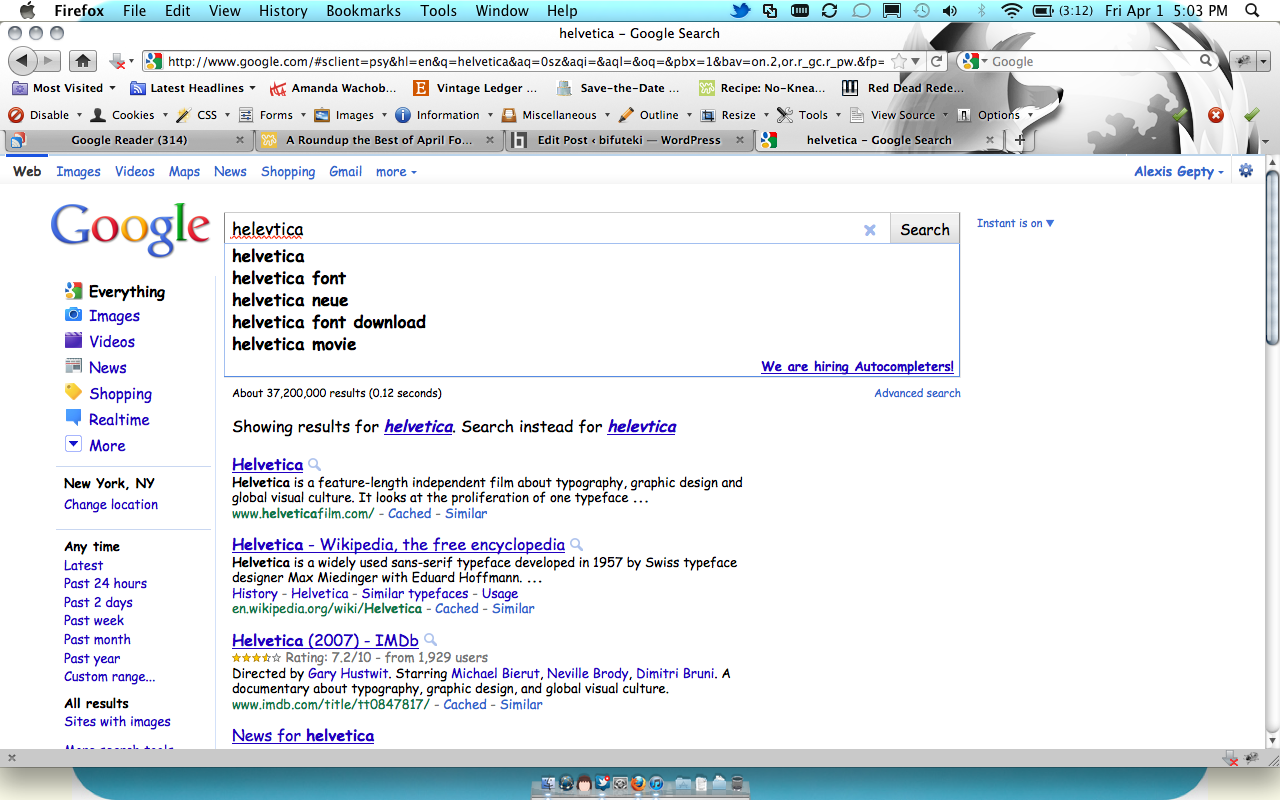This screenshot has height=800, width=1280.
Task: Select 'helvetica neue' autocomplete suggestion
Action: (290, 300)
